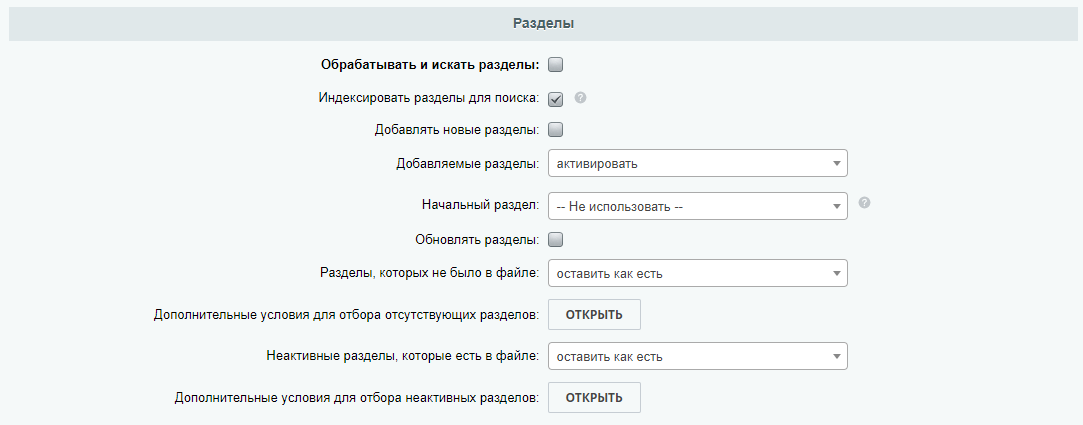Open 'Добавляемые разделы' dropdown with 'активировать'
Screen dimensions: 1083x425
(698, 164)
